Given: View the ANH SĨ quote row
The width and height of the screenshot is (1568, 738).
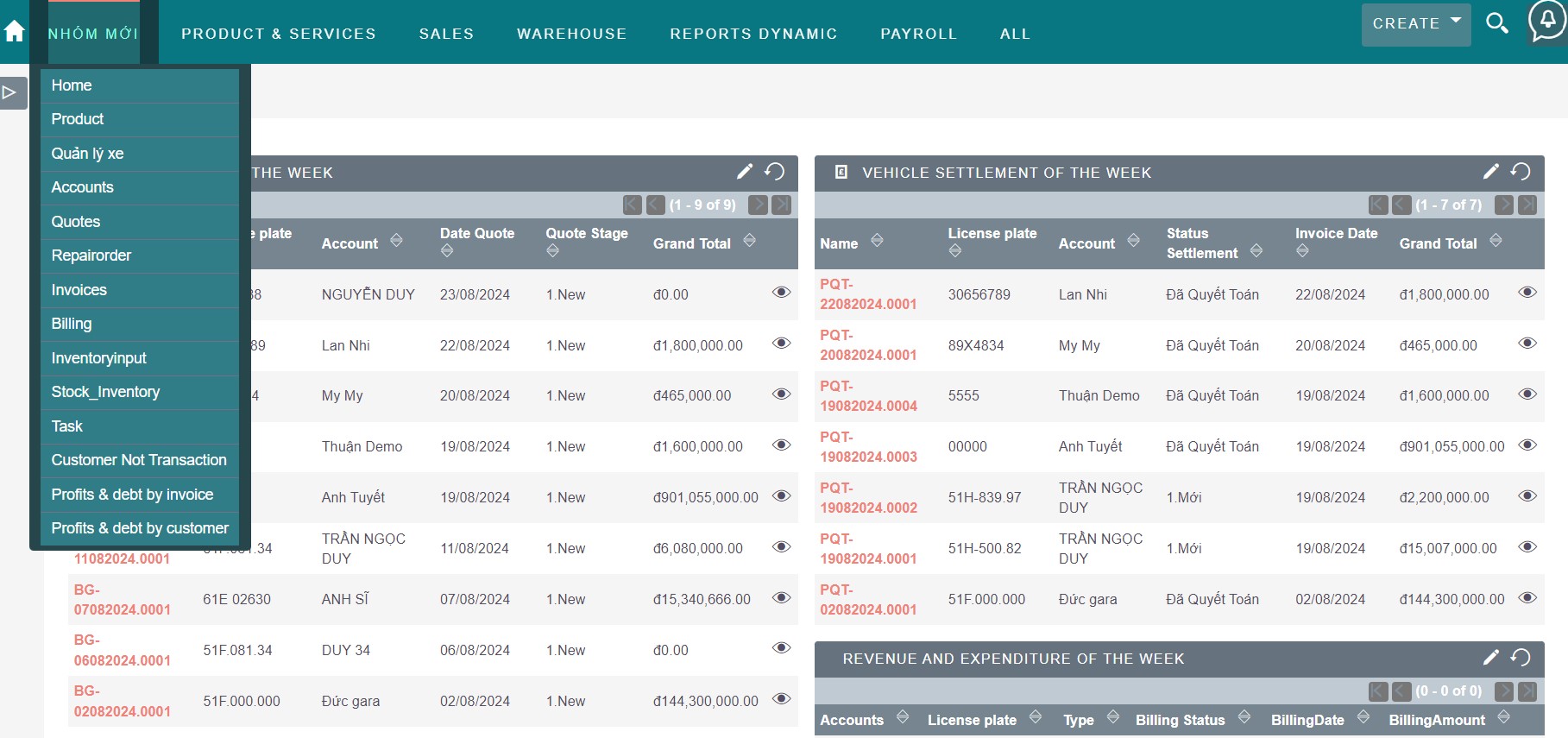Looking at the screenshot, I should 781,597.
